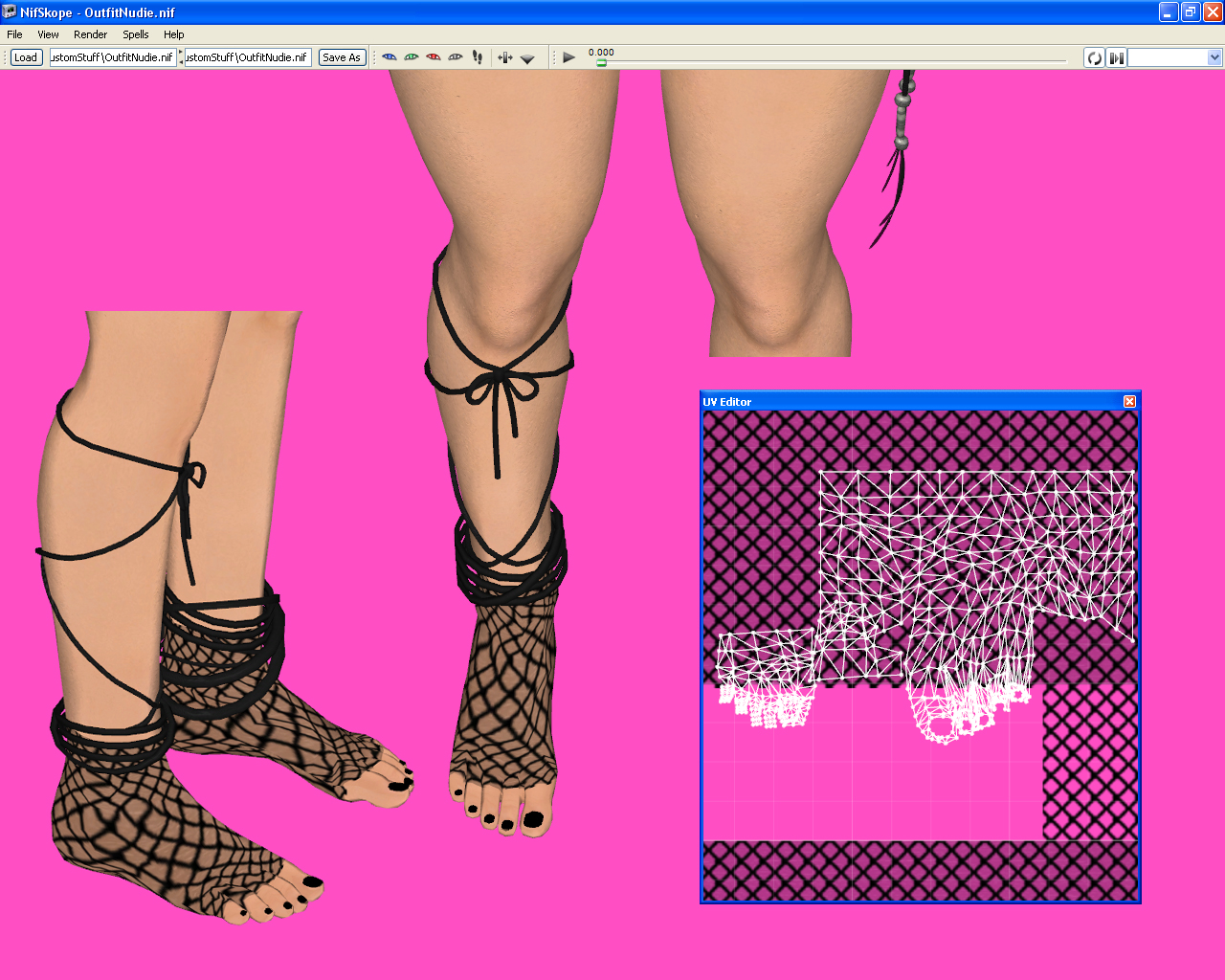The height and width of the screenshot is (980, 1225).
Task: Close the UV Editor window
Action: tap(1129, 402)
